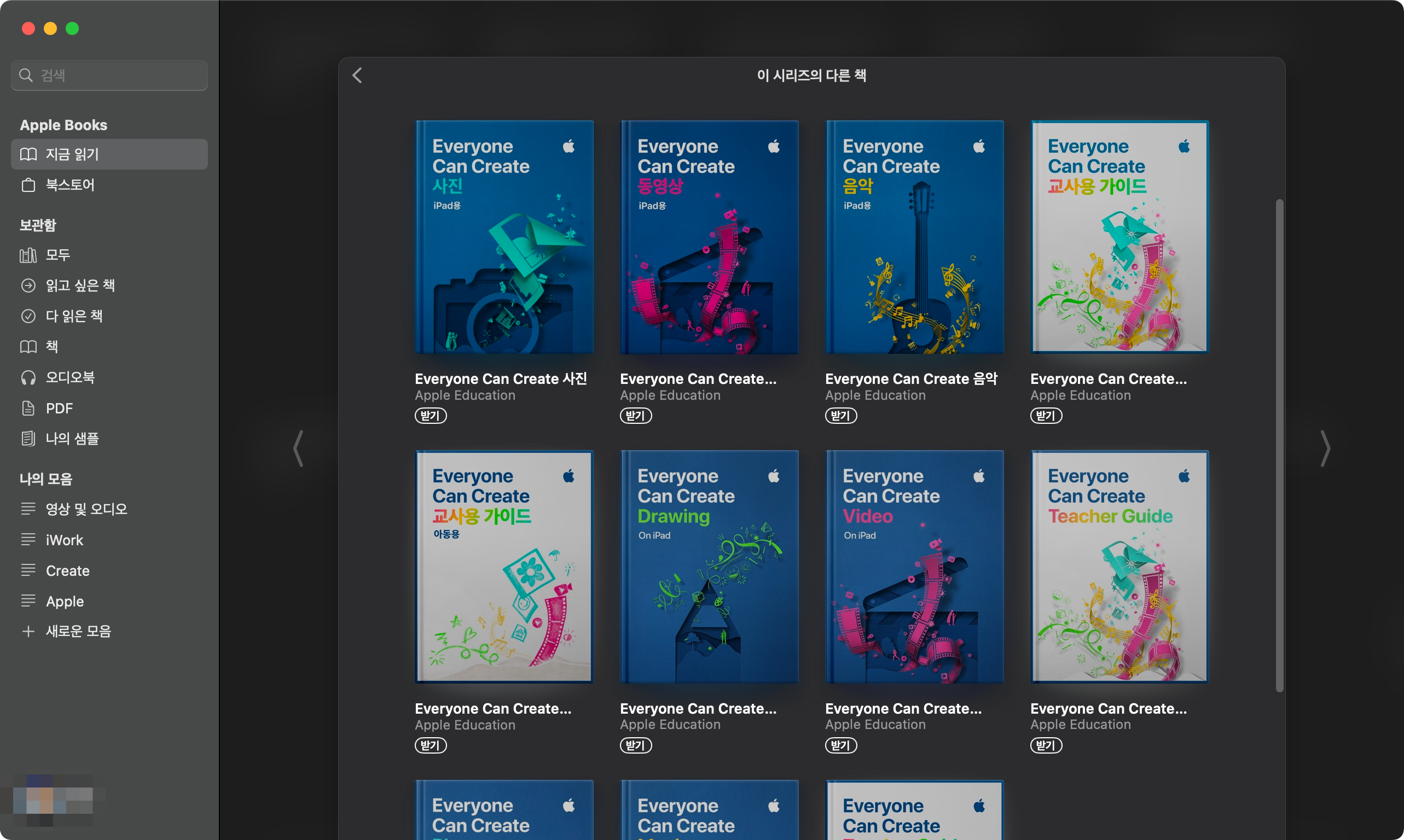1404x840 pixels.
Task: Click 받기 under Everyone Can Create 사진
Action: [431, 416]
